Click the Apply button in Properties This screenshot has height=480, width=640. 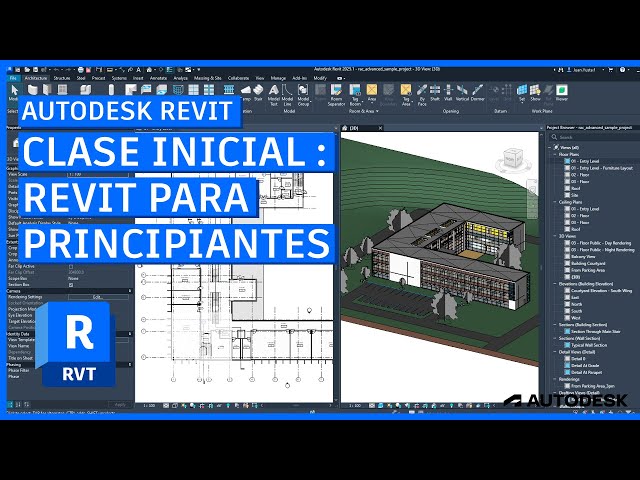click(120, 404)
